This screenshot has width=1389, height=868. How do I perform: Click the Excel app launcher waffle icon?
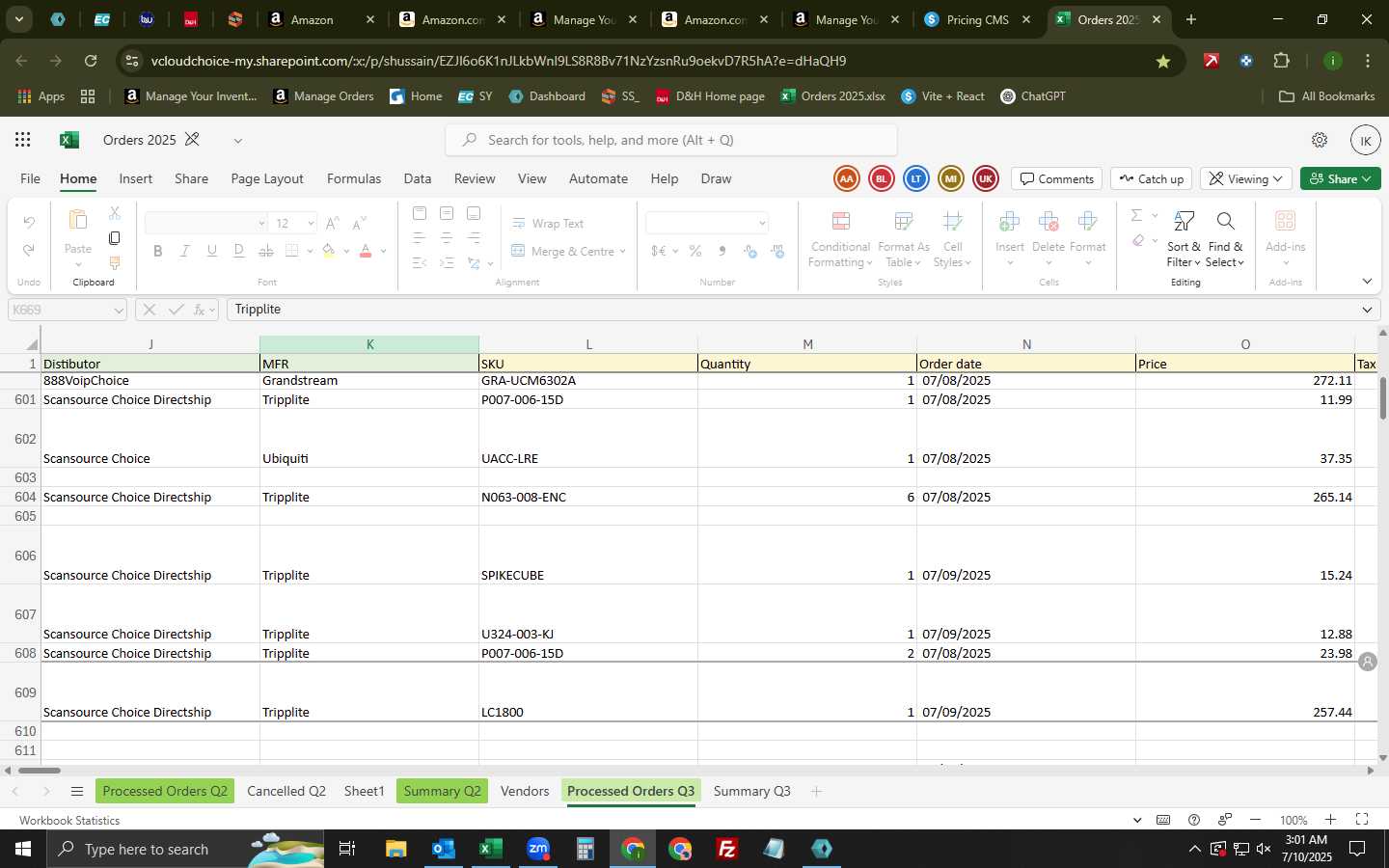[23, 140]
